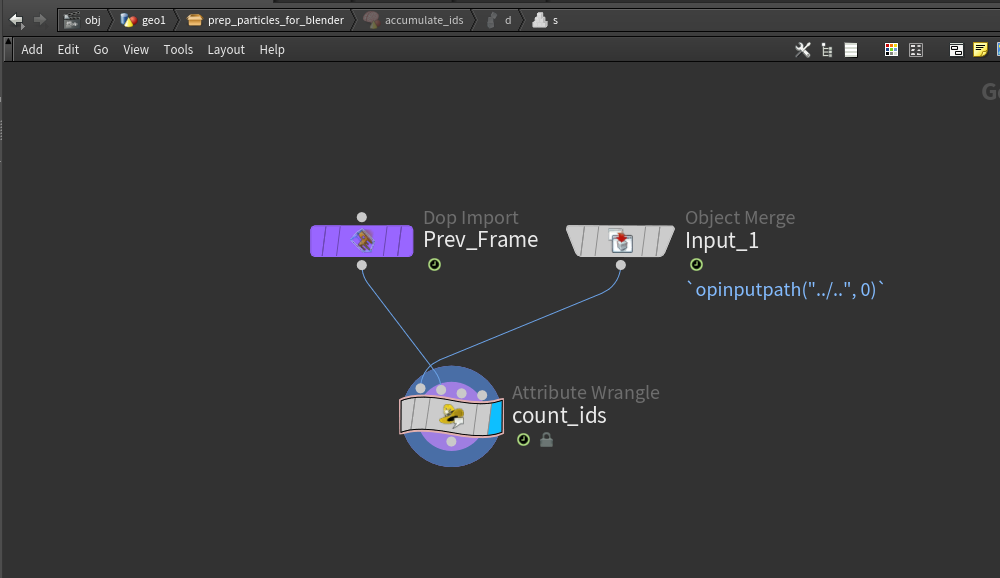Click the yellow sticky note icon

click(980, 50)
